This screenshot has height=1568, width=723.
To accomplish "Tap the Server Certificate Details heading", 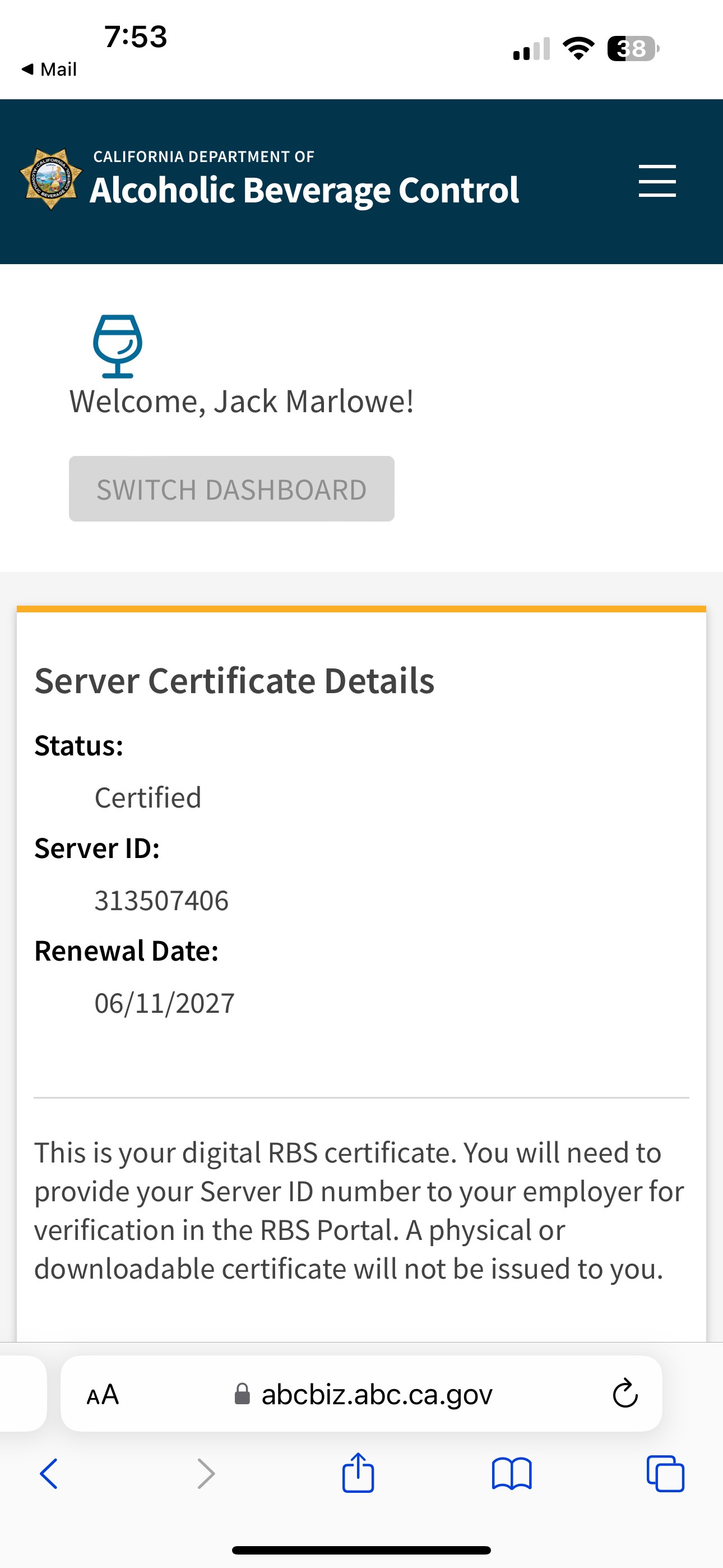I will tap(234, 680).
